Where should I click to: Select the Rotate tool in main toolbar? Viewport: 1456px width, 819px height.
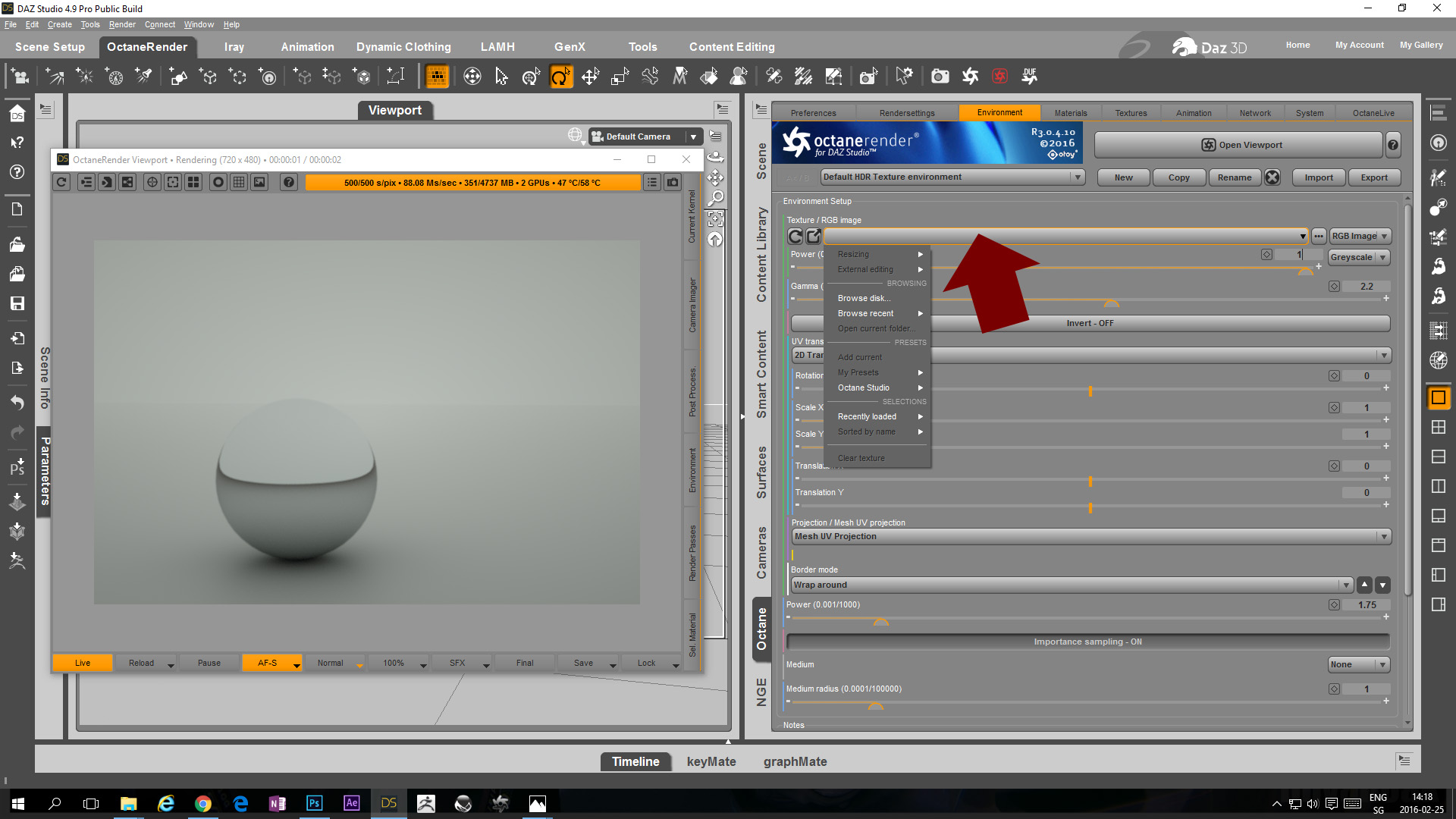pos(560,76)
